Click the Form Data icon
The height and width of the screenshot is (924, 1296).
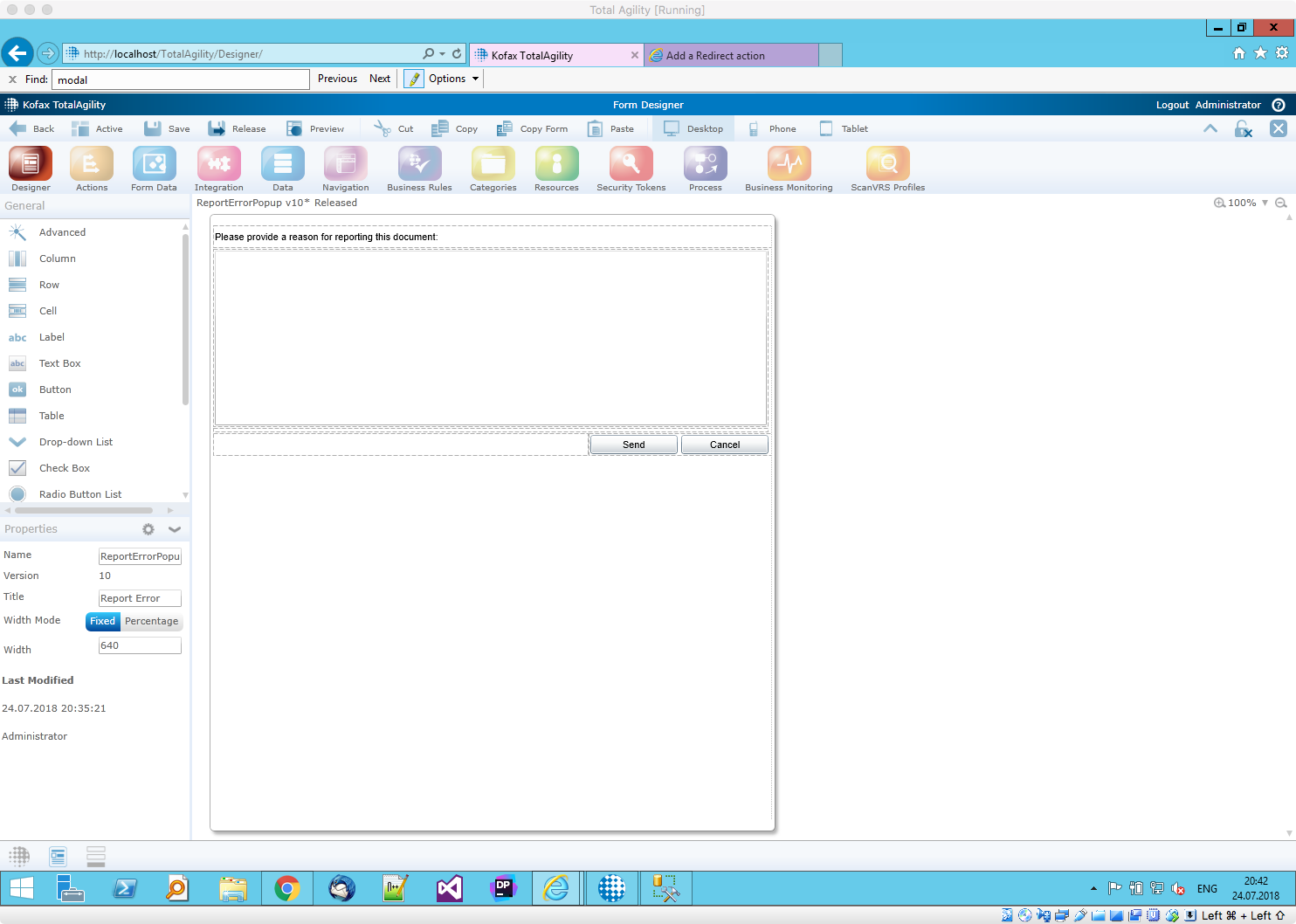tap(154, 164)
